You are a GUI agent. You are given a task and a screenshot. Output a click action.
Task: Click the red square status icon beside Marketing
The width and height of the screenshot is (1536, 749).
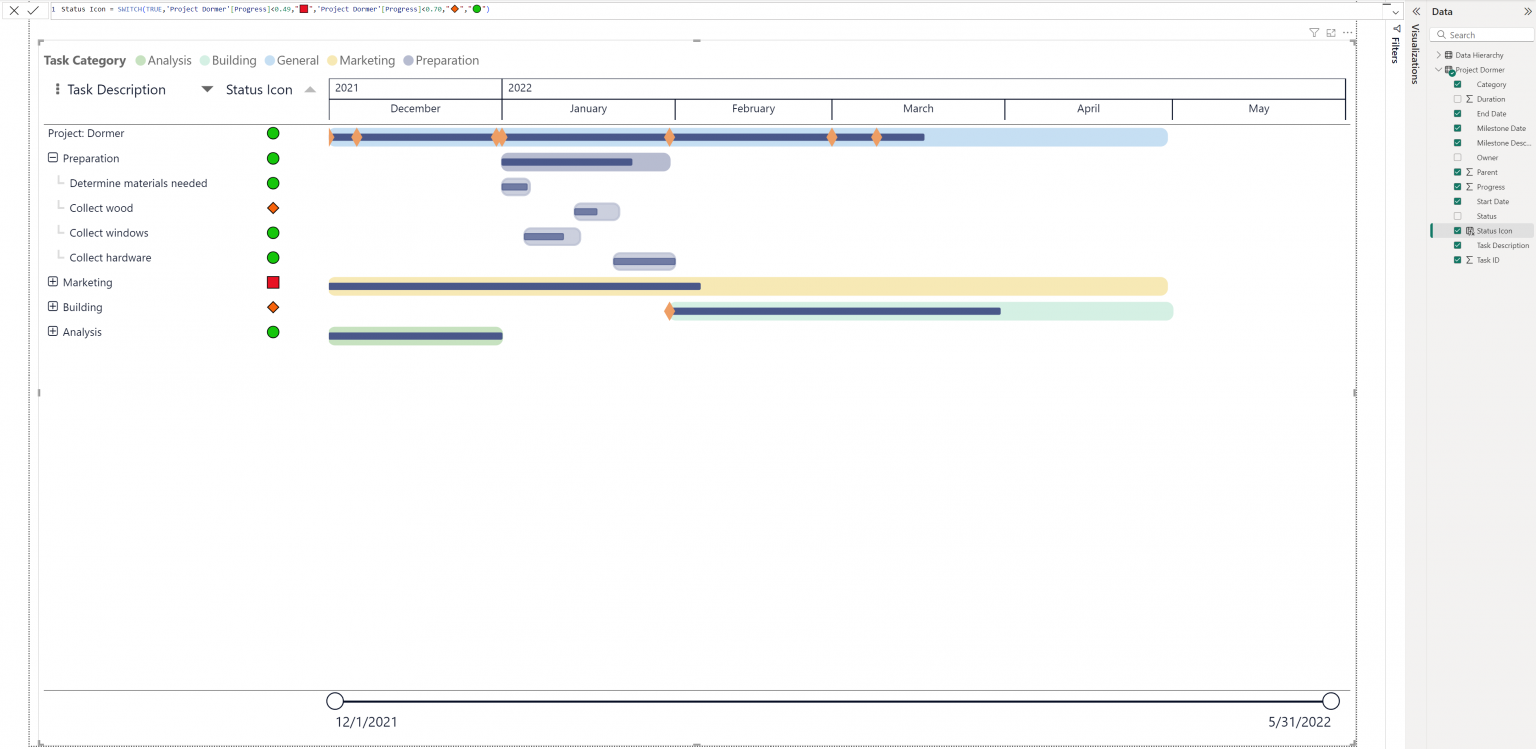click(x=272, y=282)
